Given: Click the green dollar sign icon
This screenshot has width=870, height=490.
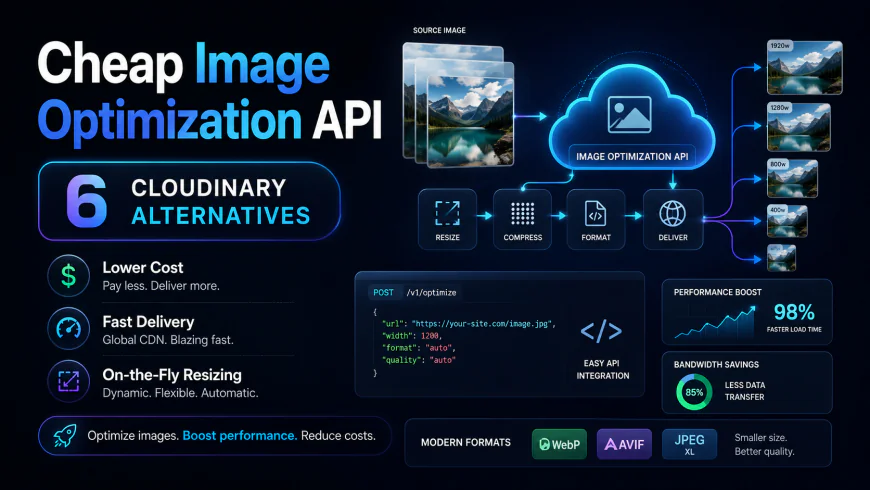Looking at the screenshot, I should (68, 276).
